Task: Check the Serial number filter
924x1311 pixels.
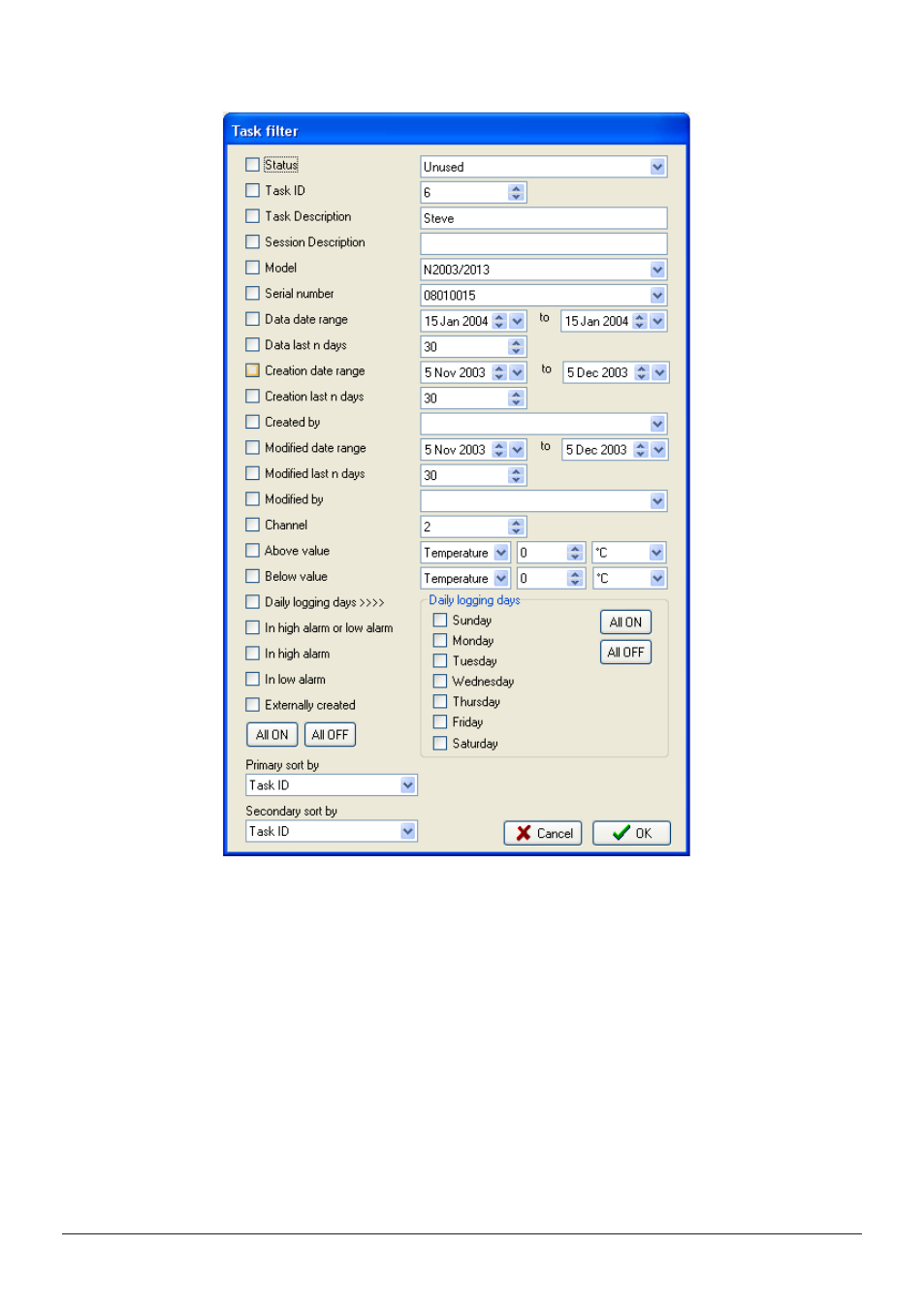Action: click(x=252, y=293)
